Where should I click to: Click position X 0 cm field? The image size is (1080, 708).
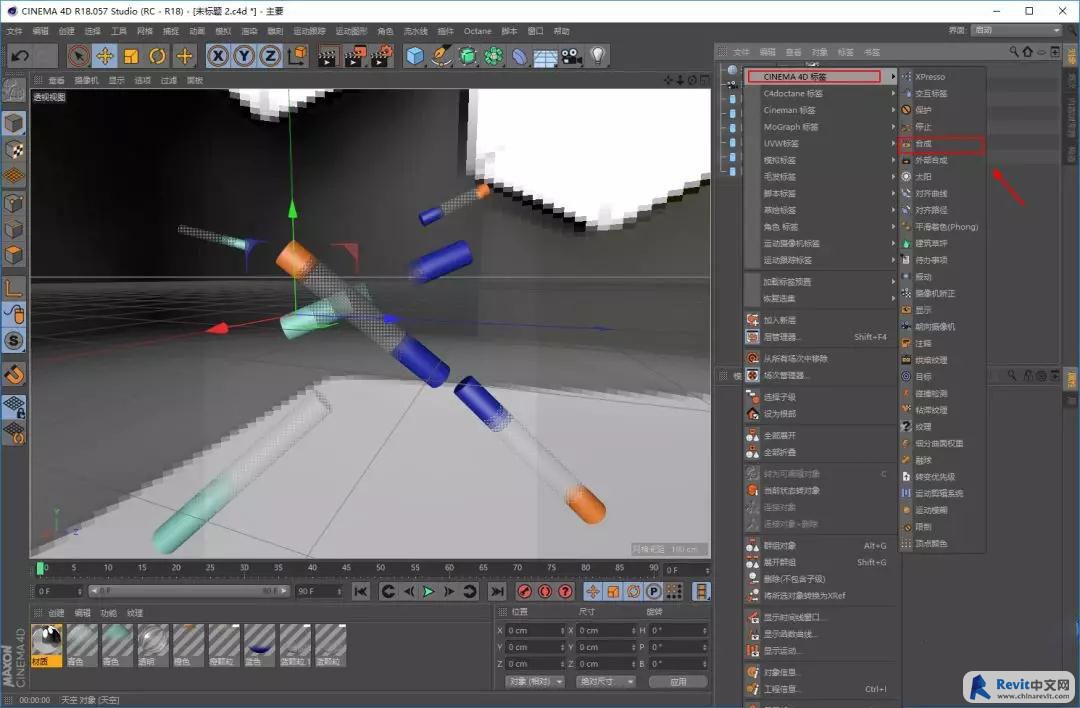tap(535, 631)
